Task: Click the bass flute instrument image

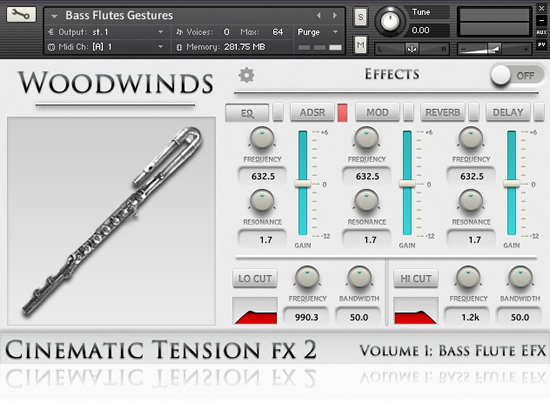Action: point(112,221)
